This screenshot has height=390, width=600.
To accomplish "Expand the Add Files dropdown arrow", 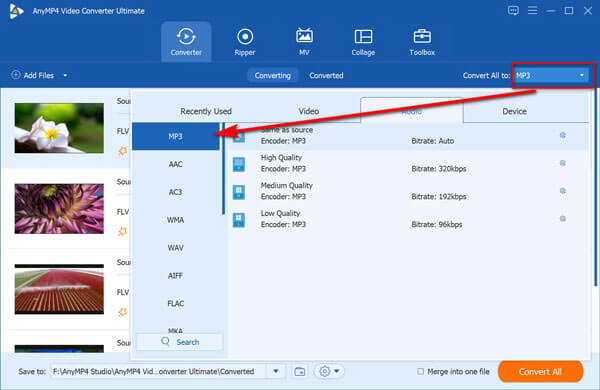I will 65,75.
